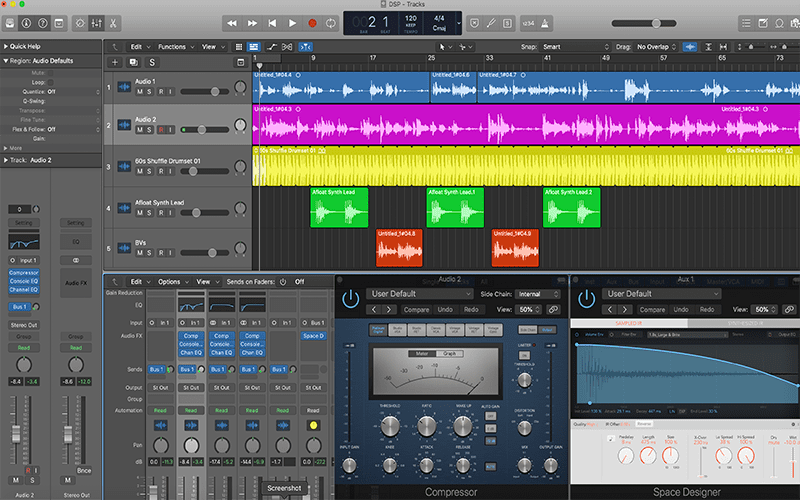
Task: Click the Record button in transport
Action: (x=312, y=22)
